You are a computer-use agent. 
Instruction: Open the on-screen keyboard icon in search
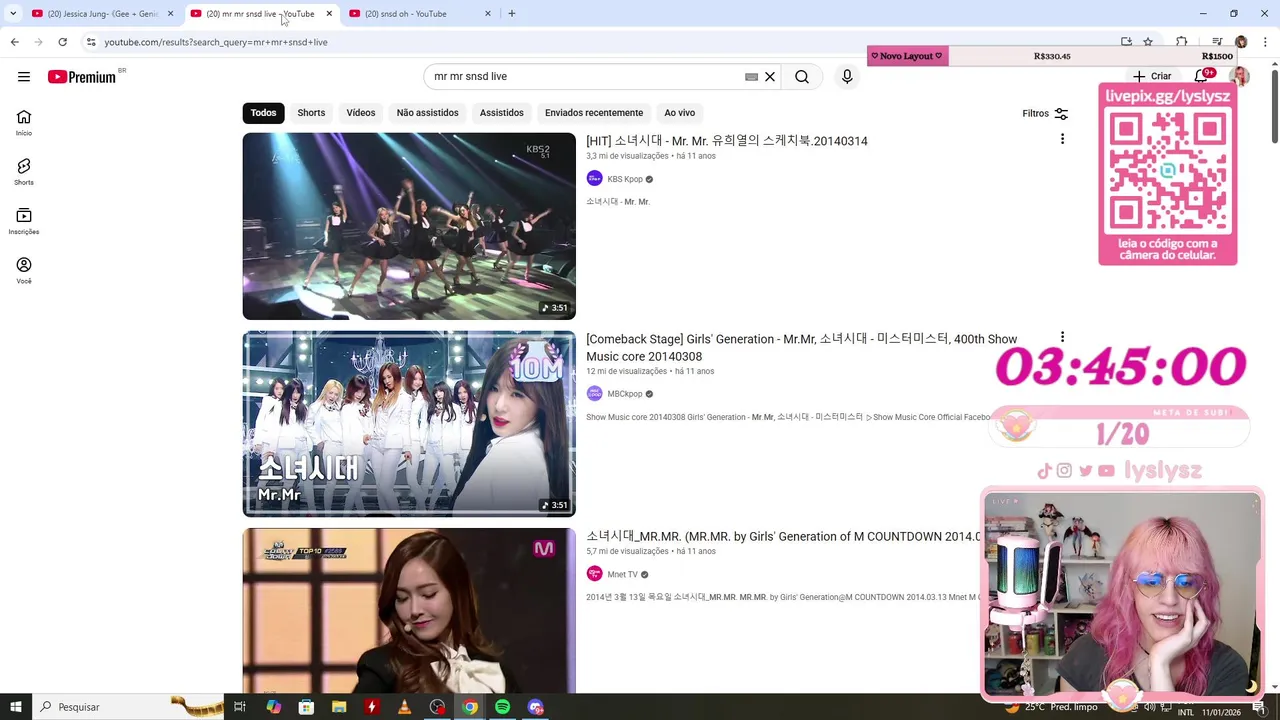[751, 77]
